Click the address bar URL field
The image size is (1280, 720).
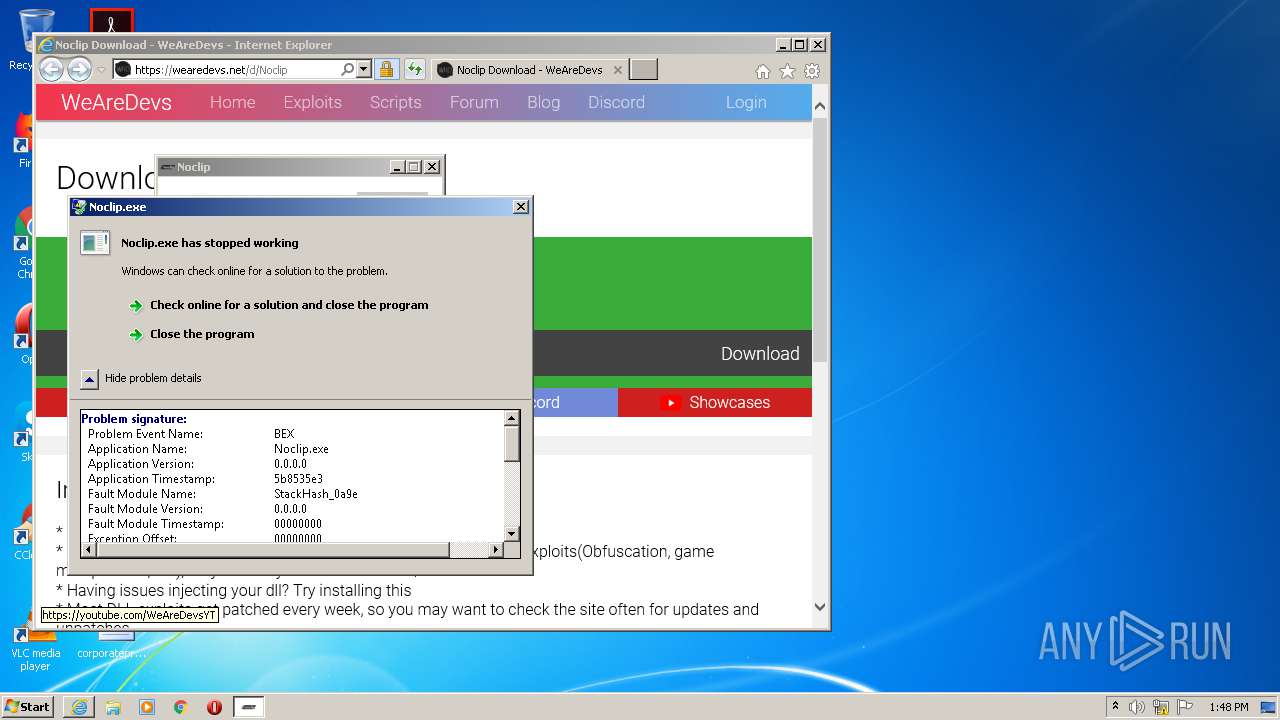(x=235, y=69)
